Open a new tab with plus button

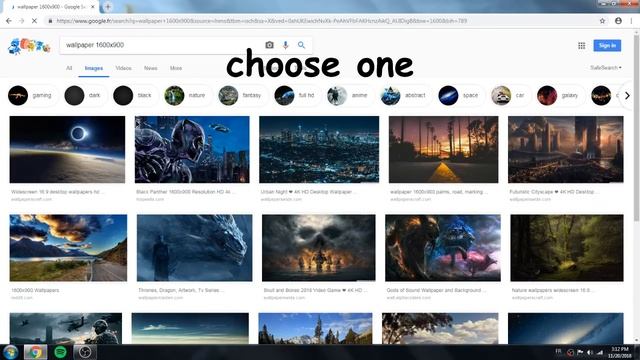coord(108,7)
